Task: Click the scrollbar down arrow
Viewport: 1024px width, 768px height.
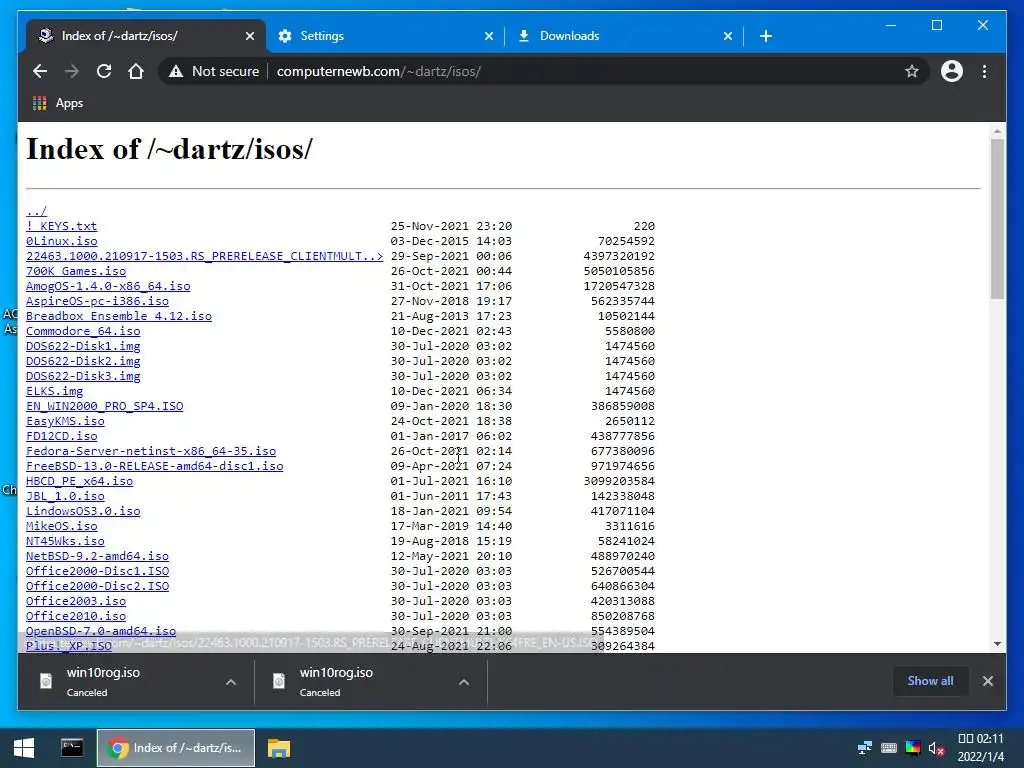Action: (997, 644)
